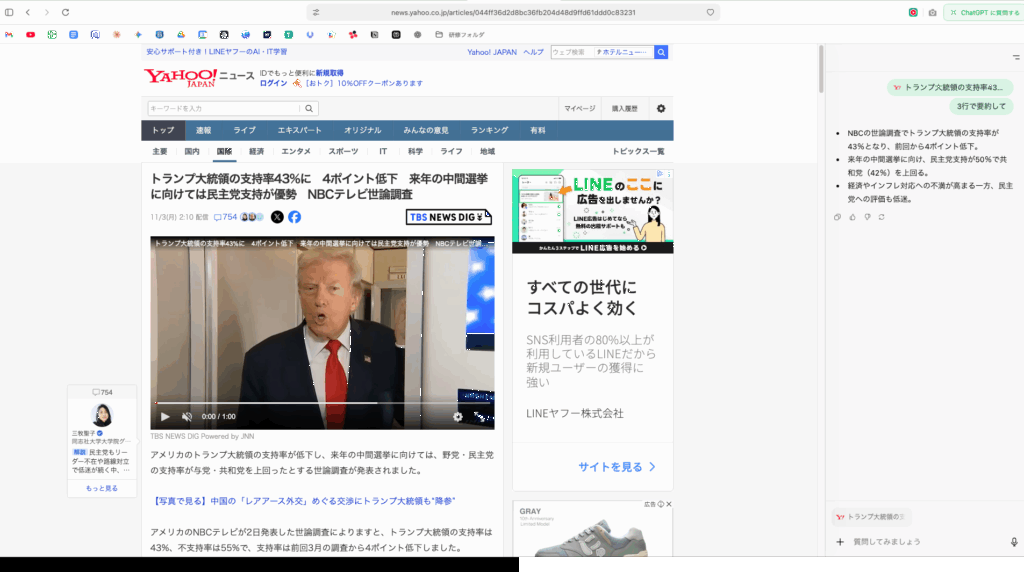Expand the もっと見る comments link
This screenshot has width=1024, height=572.
[x=102, y=488]
